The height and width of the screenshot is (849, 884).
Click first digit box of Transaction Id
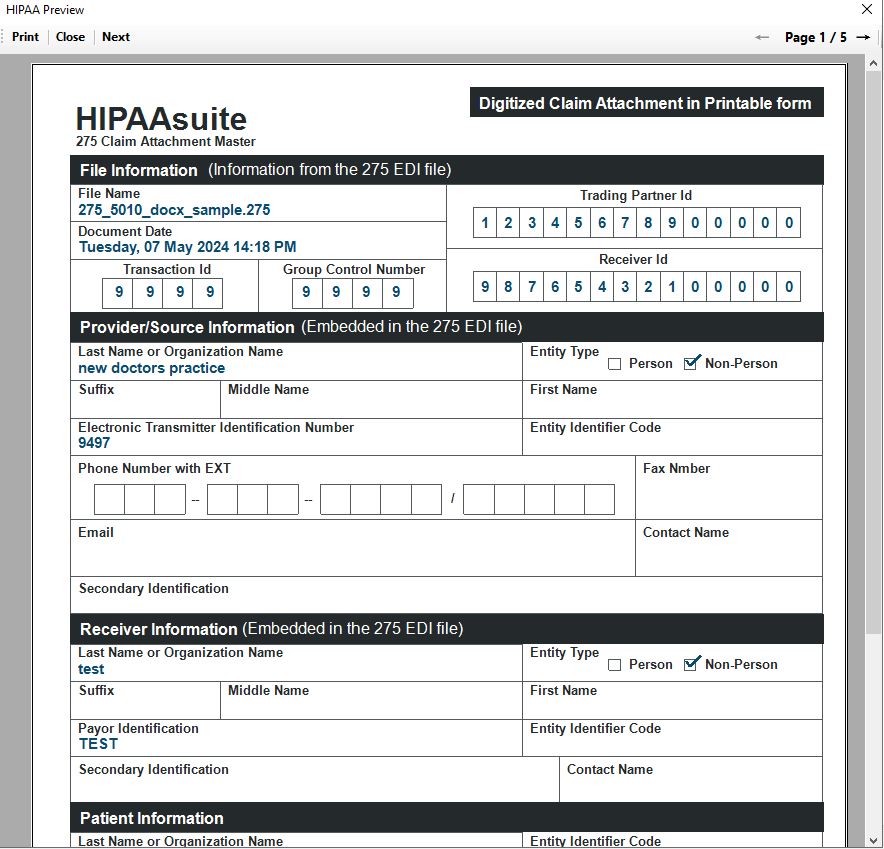118,293
